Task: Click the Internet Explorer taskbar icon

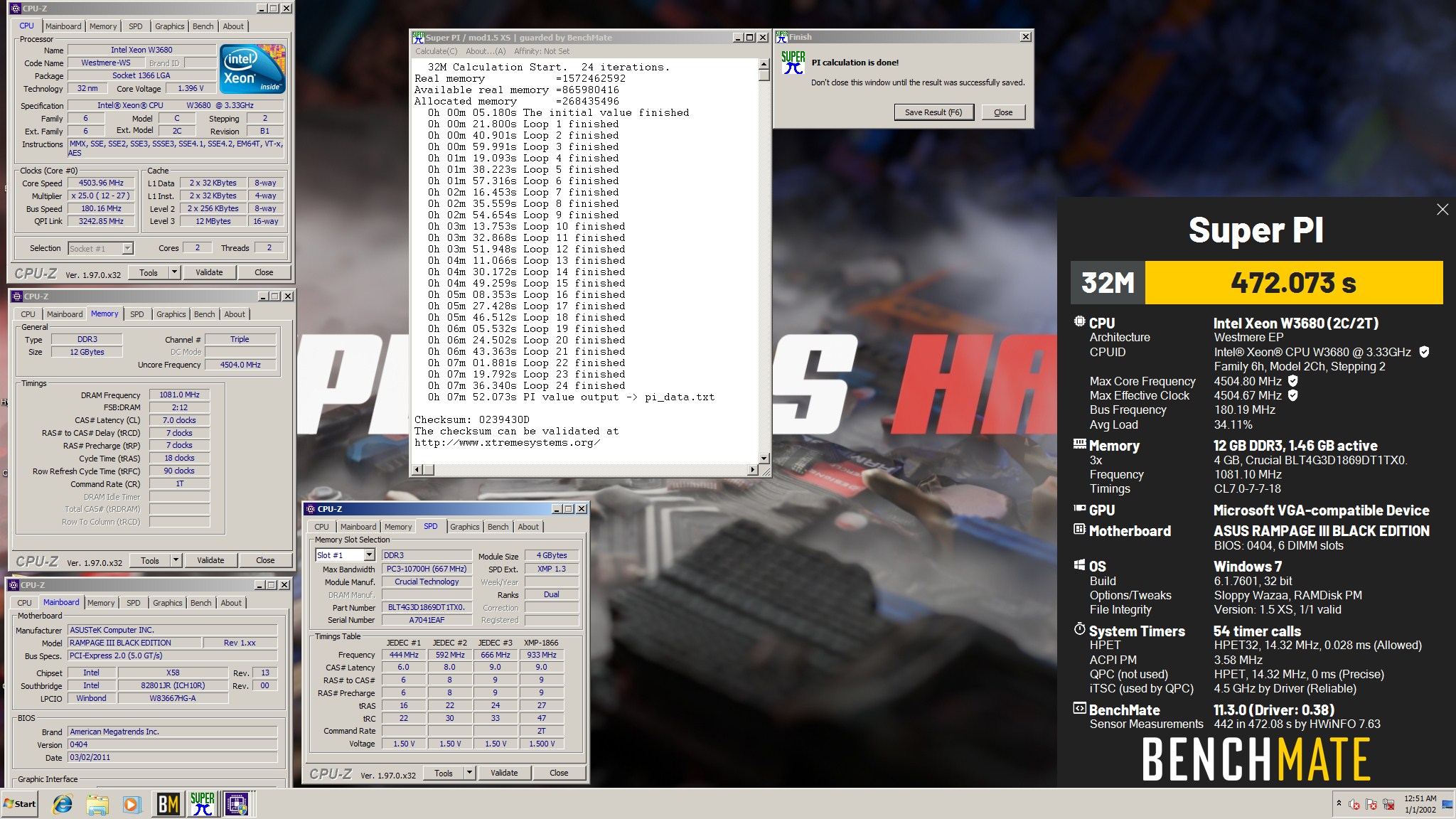Action: click(x=63, y=804)
